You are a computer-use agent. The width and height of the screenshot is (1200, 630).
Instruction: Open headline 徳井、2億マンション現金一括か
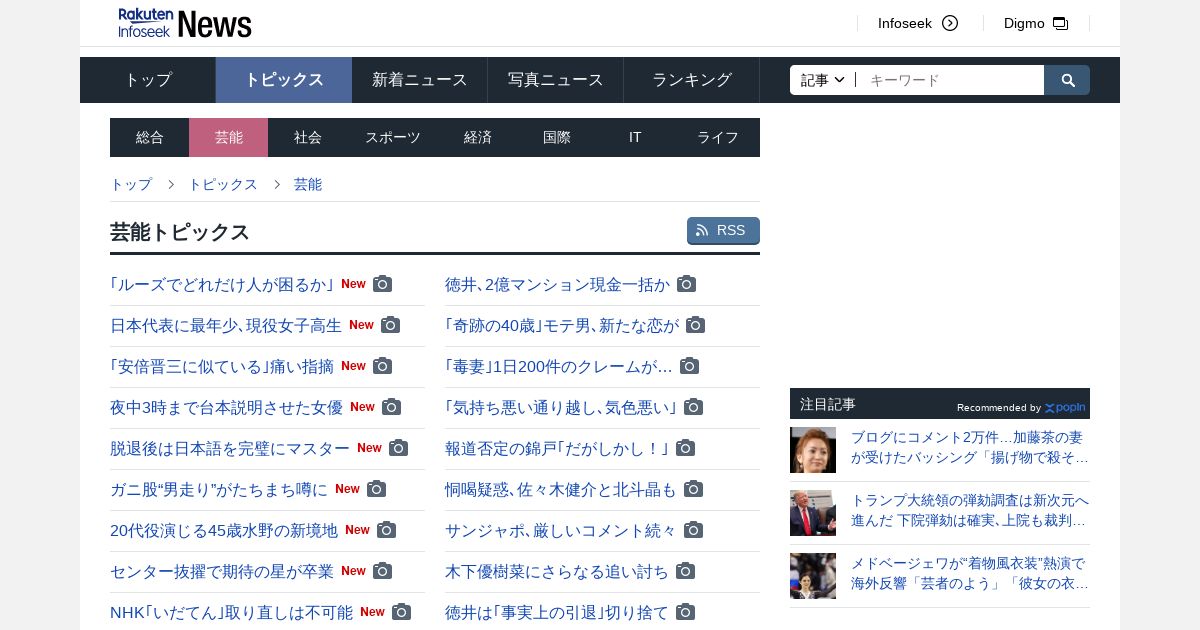pos(557,284)
